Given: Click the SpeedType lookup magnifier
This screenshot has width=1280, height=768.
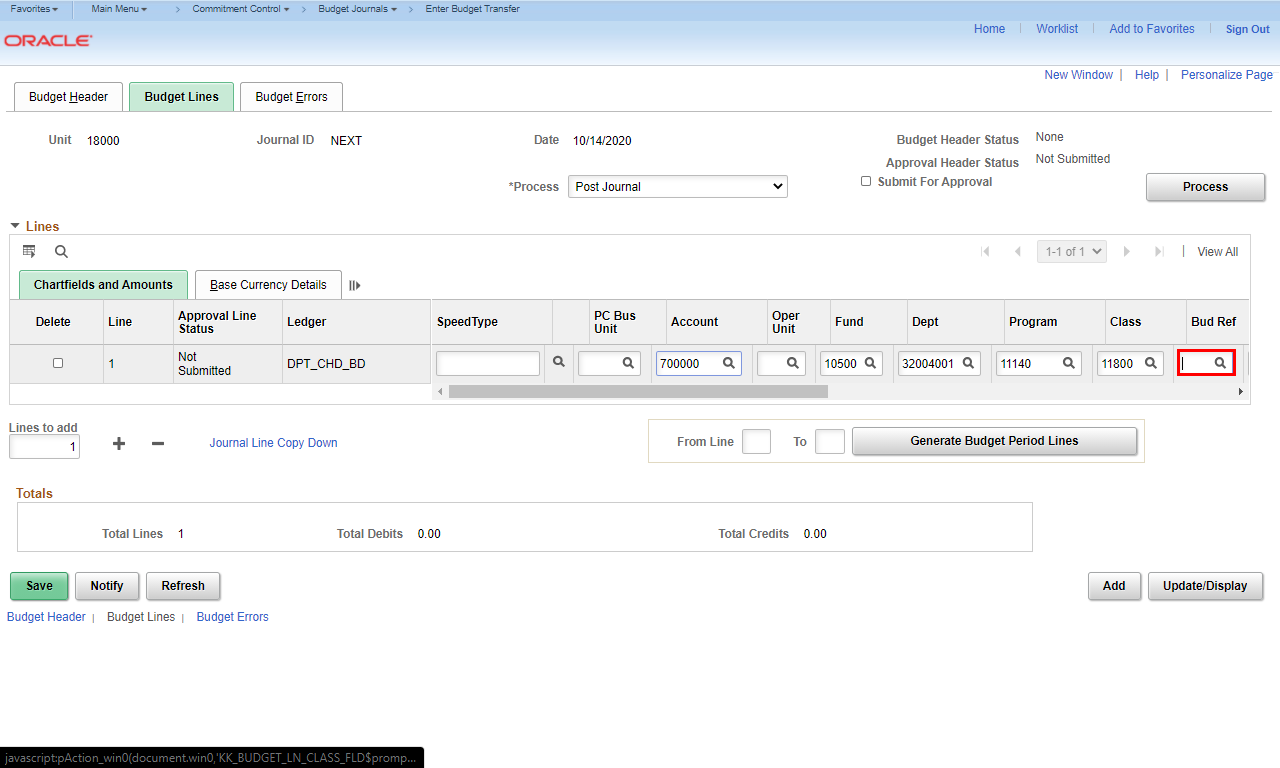Looking at the screenshot, I should coord(559,363).
